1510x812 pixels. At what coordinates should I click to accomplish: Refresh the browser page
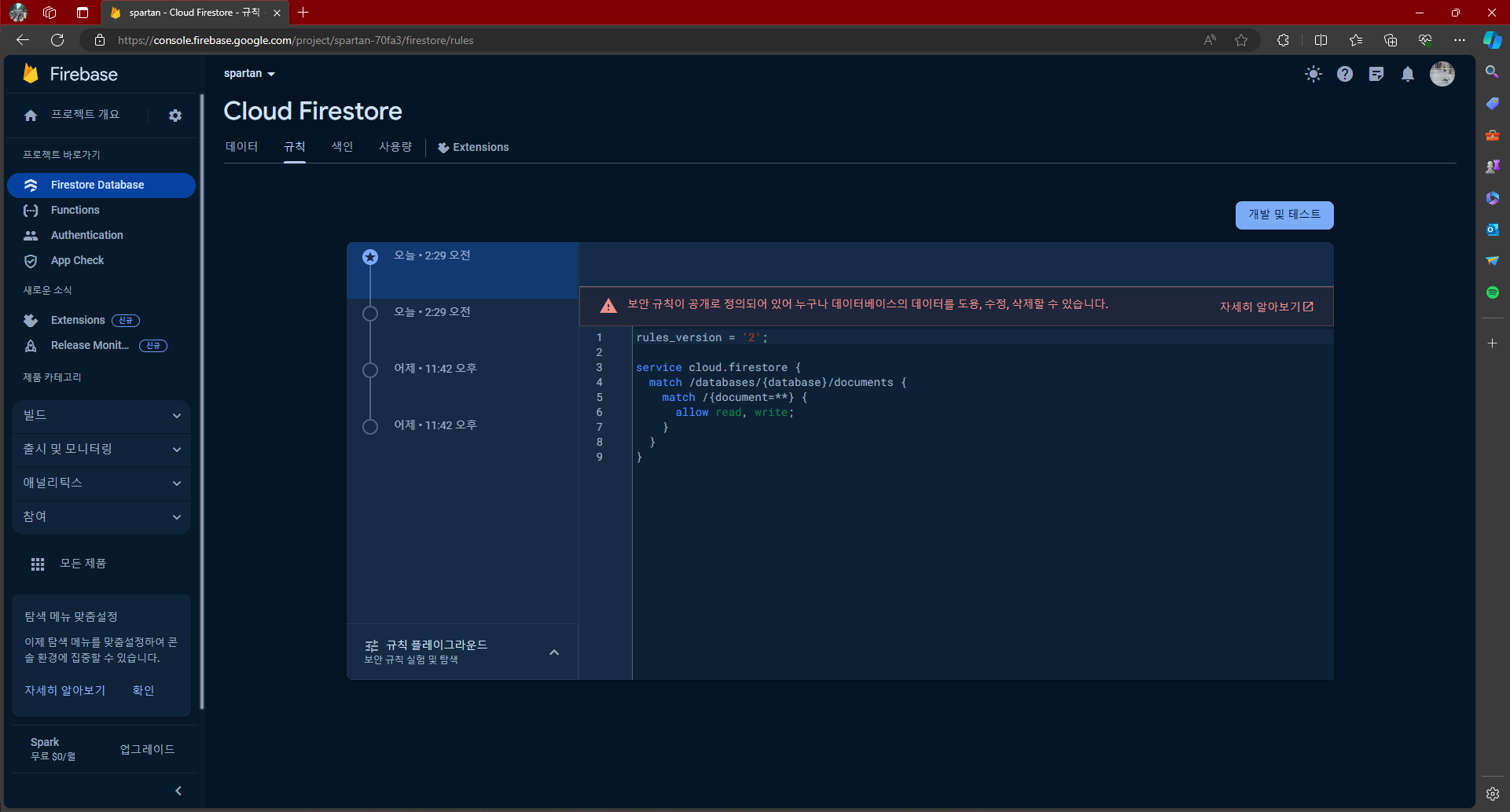point(57,40)
